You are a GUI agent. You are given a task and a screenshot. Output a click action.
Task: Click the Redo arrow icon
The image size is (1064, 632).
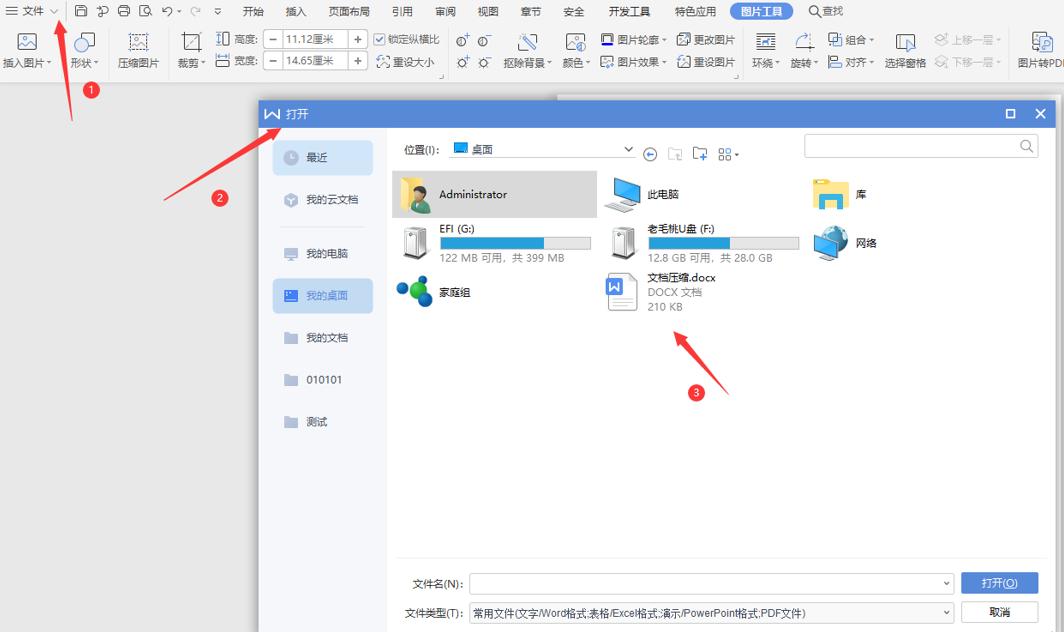pos(195,11)
